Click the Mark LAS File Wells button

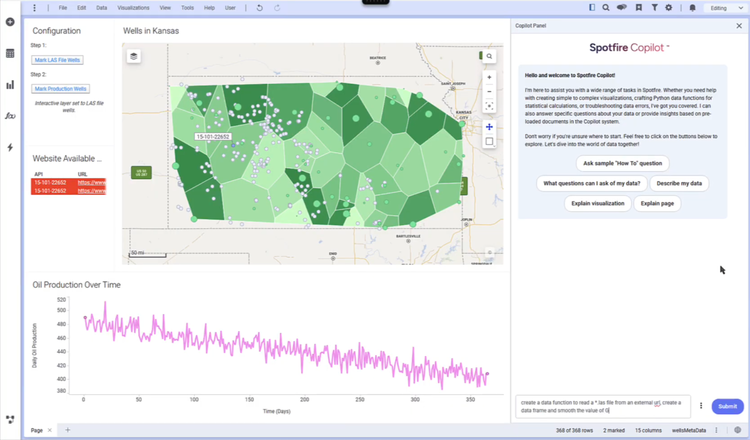57,60
